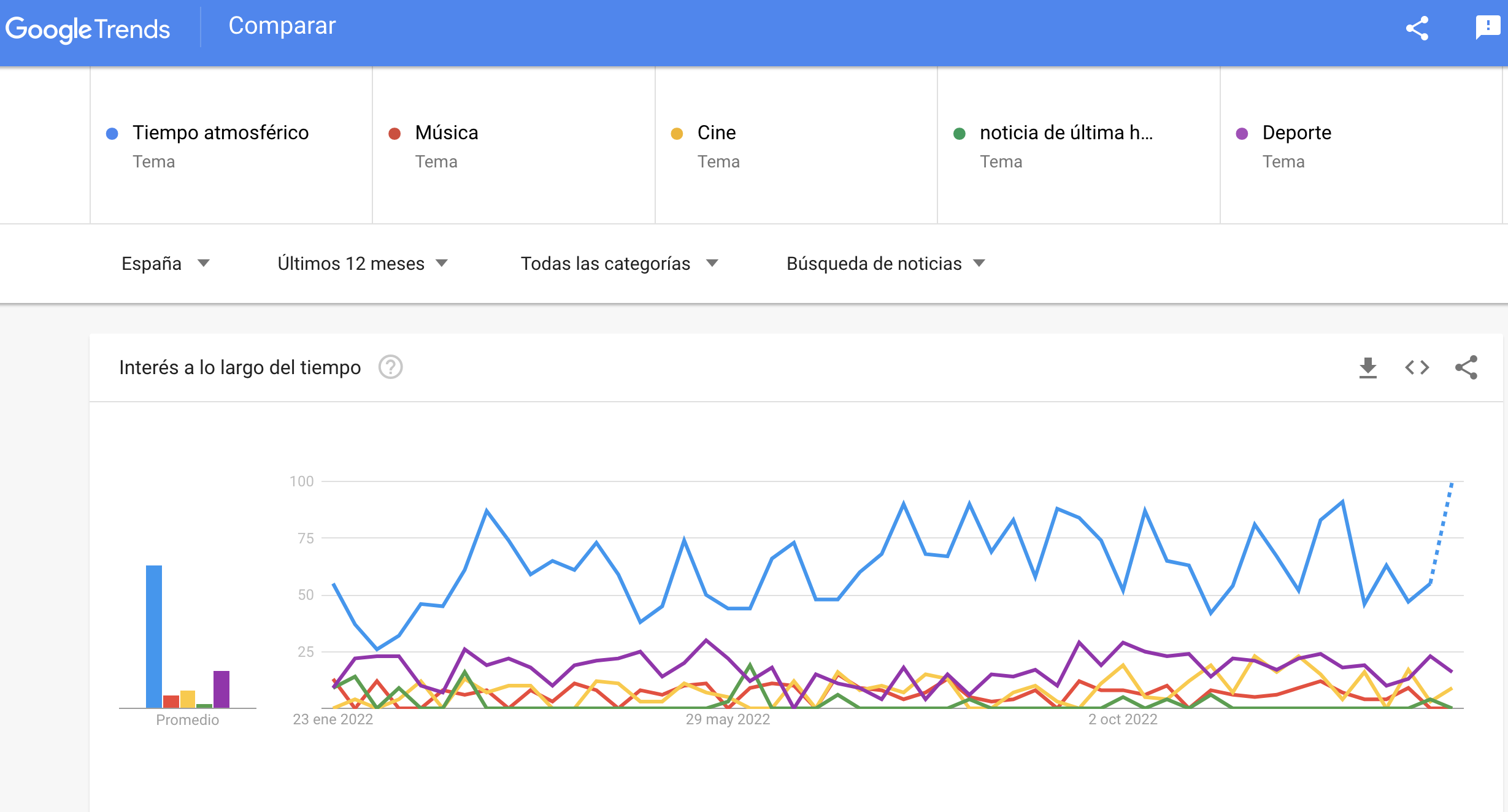Expand the Últimos 12 meses time range

pos(363,264)
